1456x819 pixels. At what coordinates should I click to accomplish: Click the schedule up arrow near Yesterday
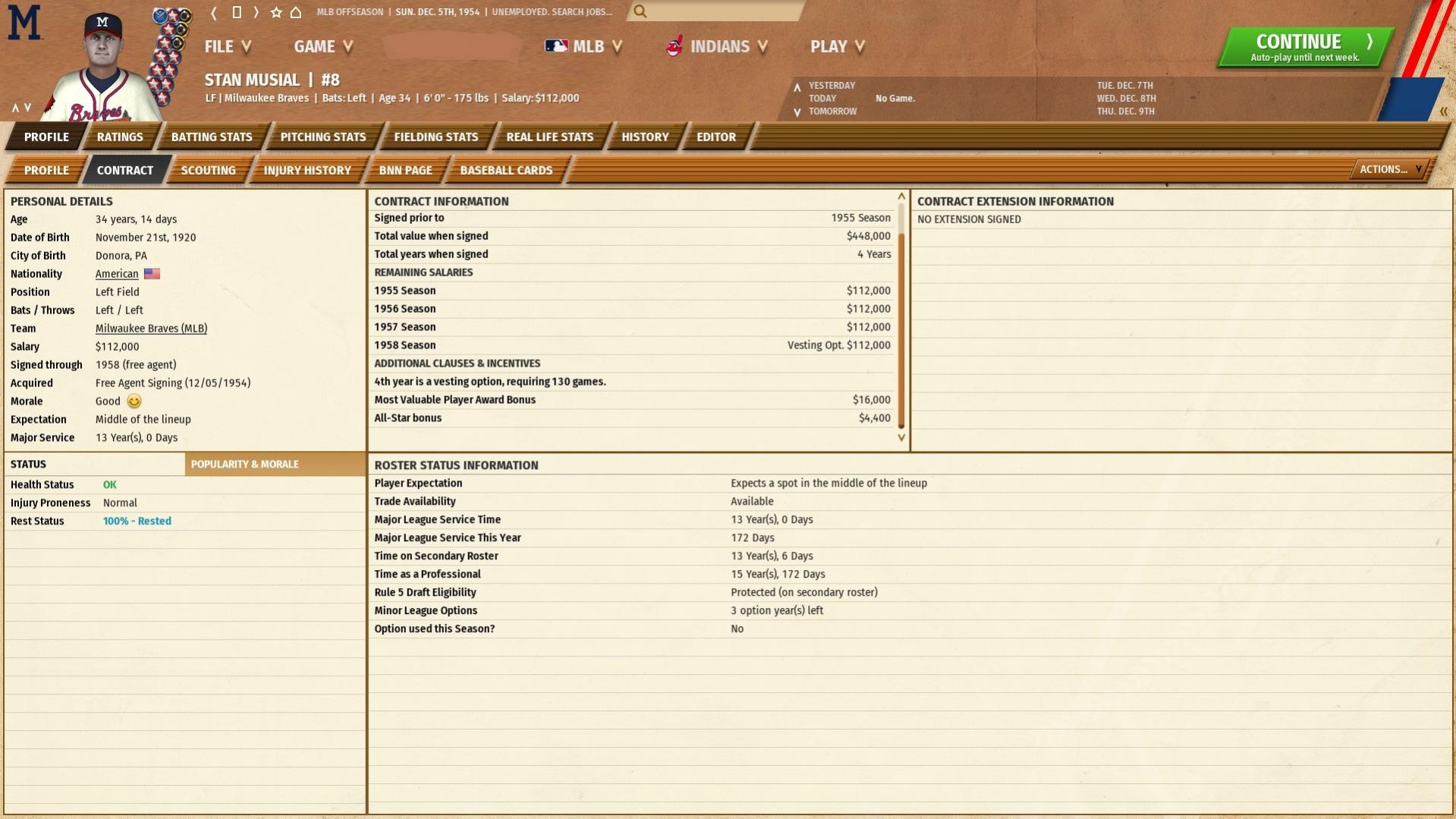click(x=797, y=87)
